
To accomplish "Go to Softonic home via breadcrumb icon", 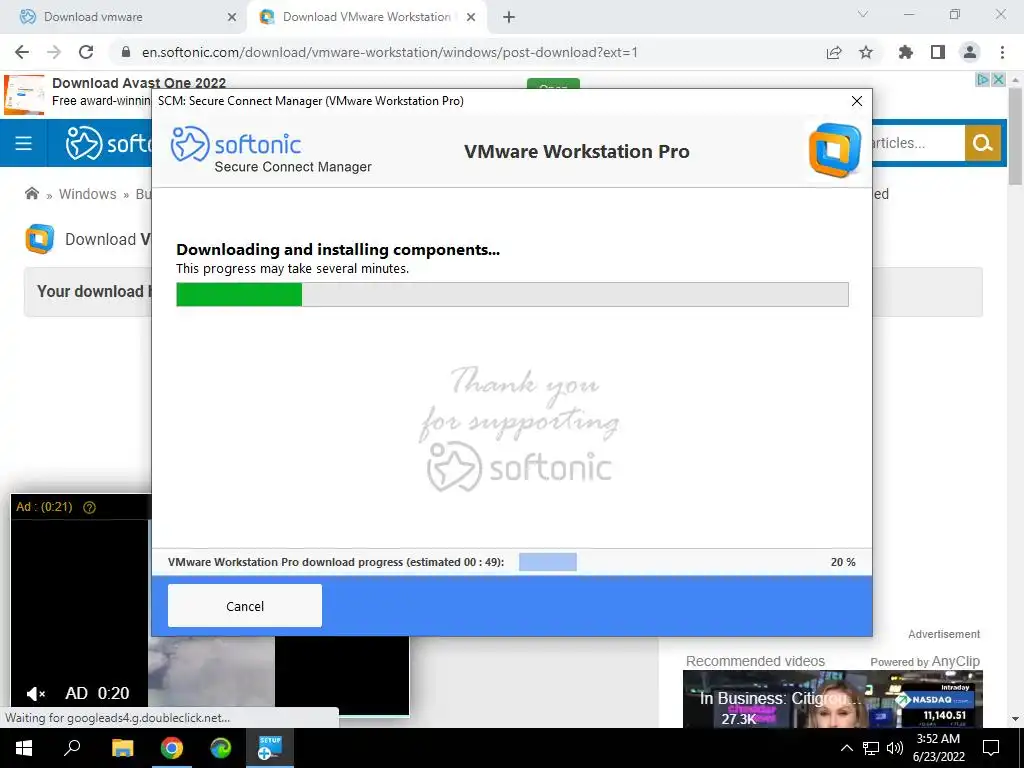I will pos(31,193).
